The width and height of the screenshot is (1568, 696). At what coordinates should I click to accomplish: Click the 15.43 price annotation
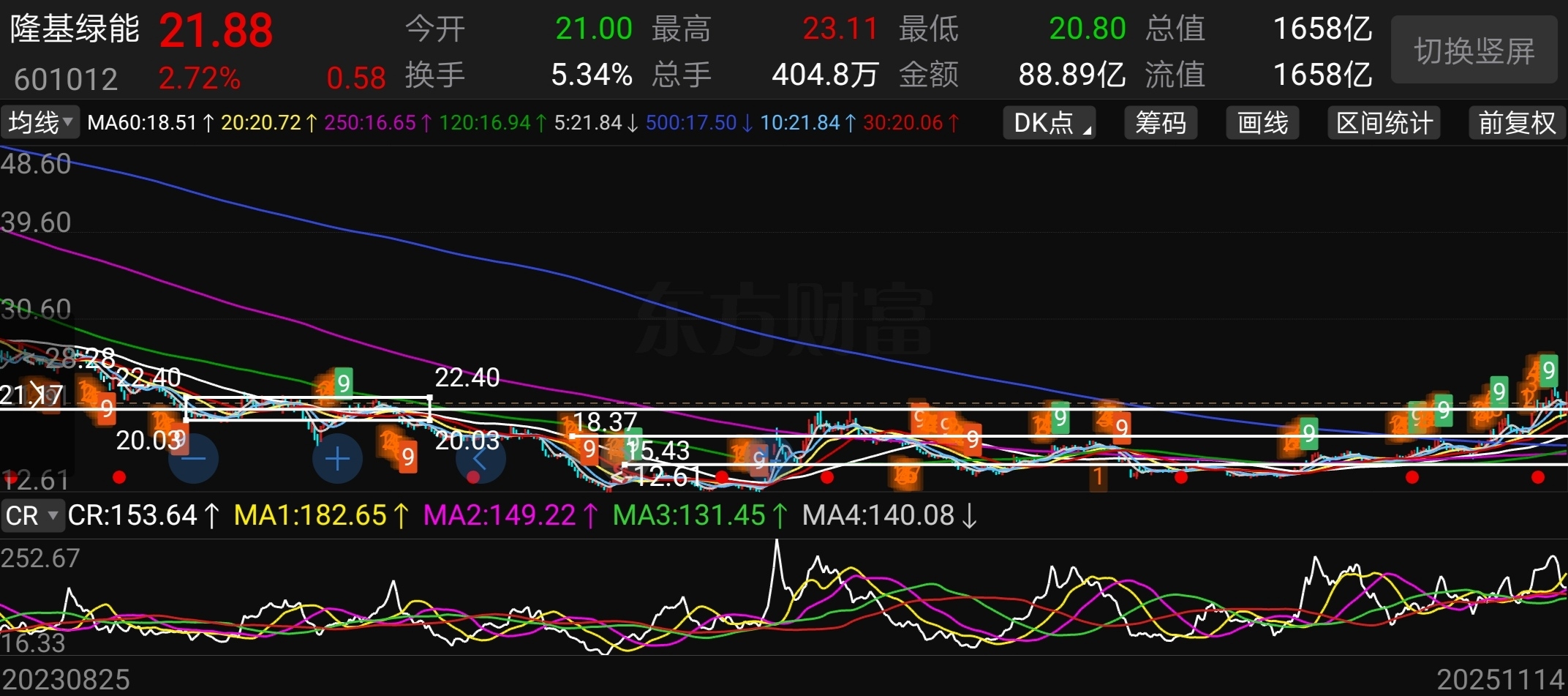[657, 450]
